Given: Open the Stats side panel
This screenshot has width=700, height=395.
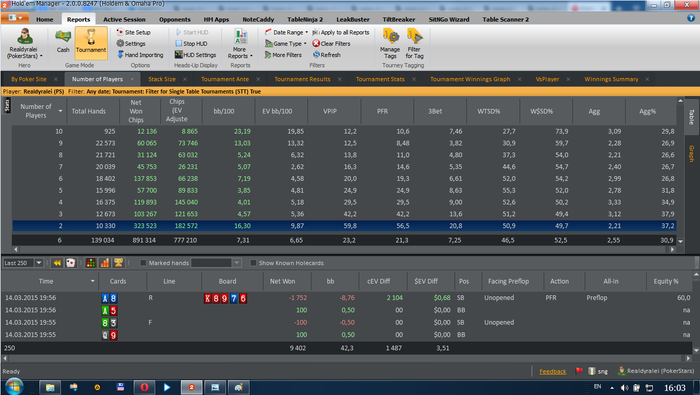Looking at the screenshot, I should pyautogui.click(x=7, y=105).
